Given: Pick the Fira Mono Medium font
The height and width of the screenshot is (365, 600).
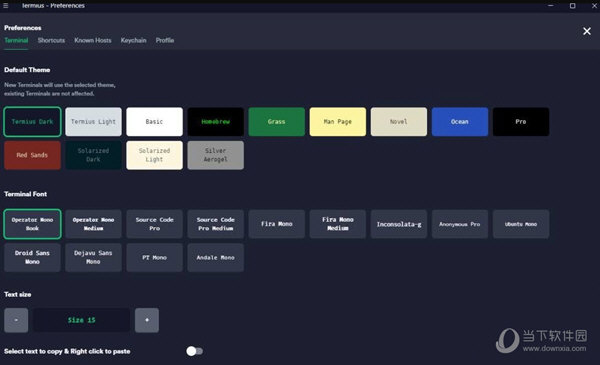Looking at the screenshot, I should click(338, 224).
